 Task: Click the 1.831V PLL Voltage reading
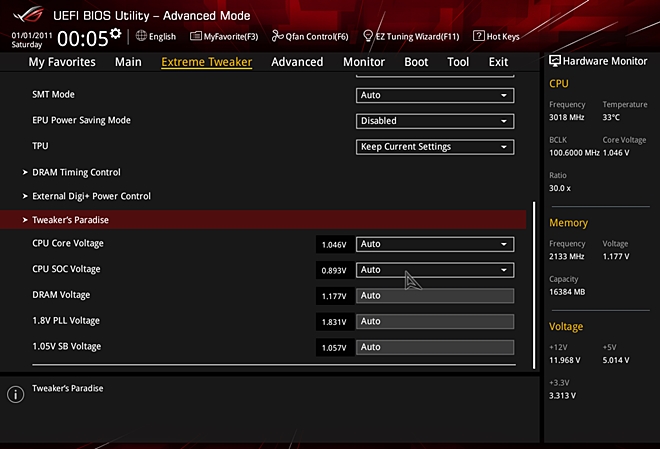click(334, 322)
